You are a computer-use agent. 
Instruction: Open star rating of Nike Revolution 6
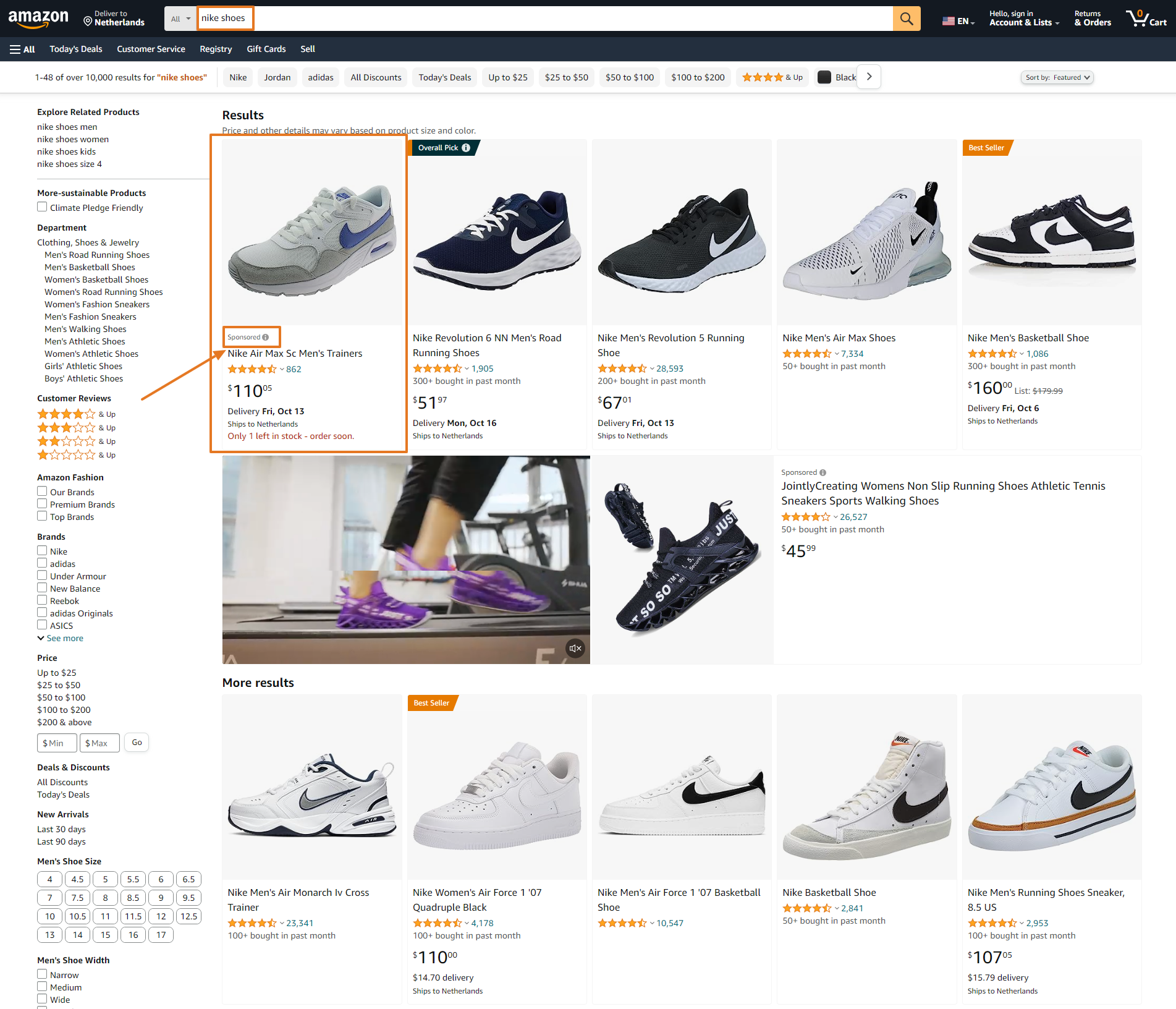(x=438, y=368)
